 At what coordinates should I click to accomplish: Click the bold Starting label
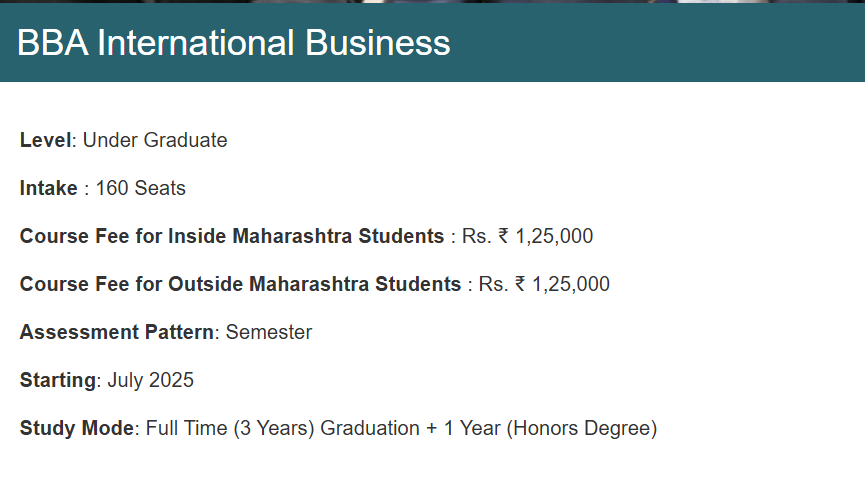[x=58, y=380]
